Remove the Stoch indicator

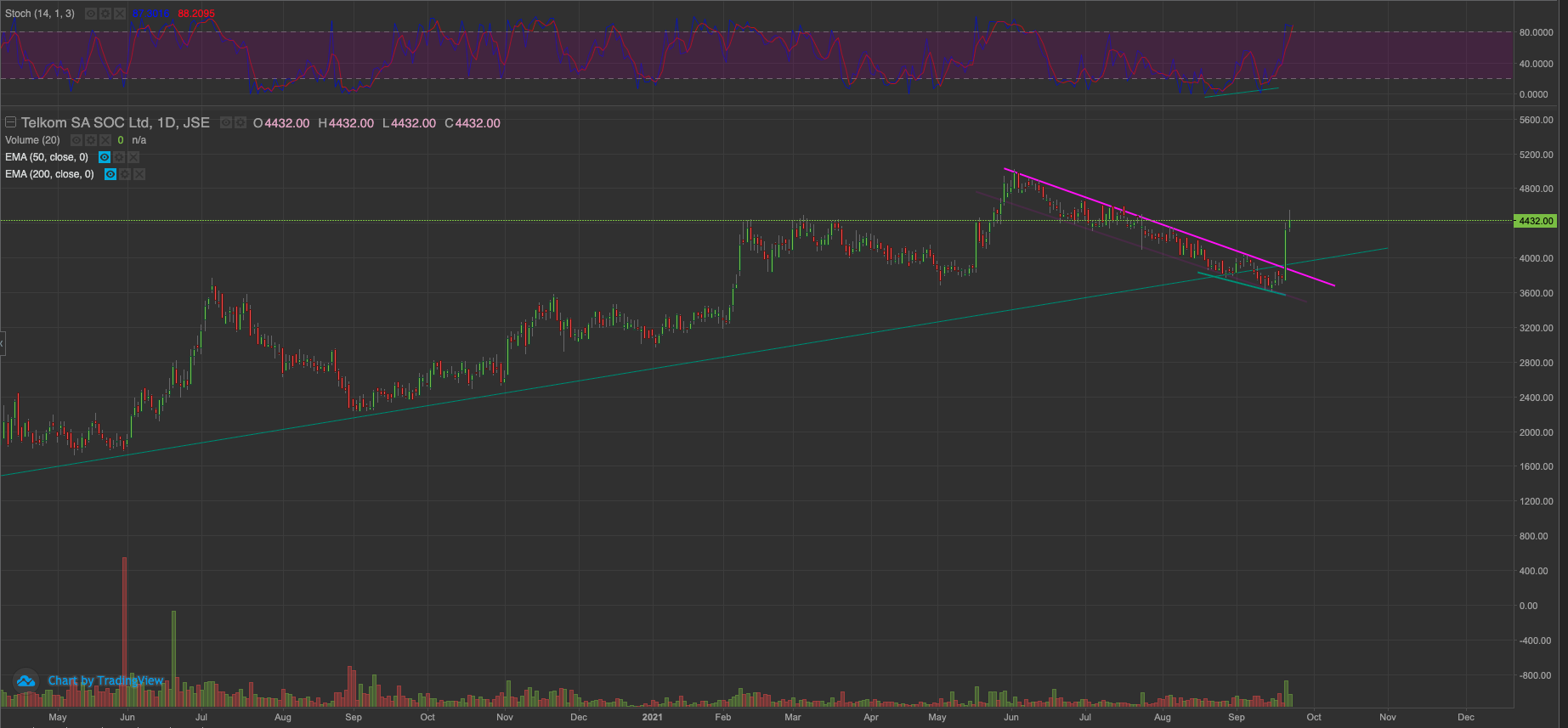click(x=120, y=14)
